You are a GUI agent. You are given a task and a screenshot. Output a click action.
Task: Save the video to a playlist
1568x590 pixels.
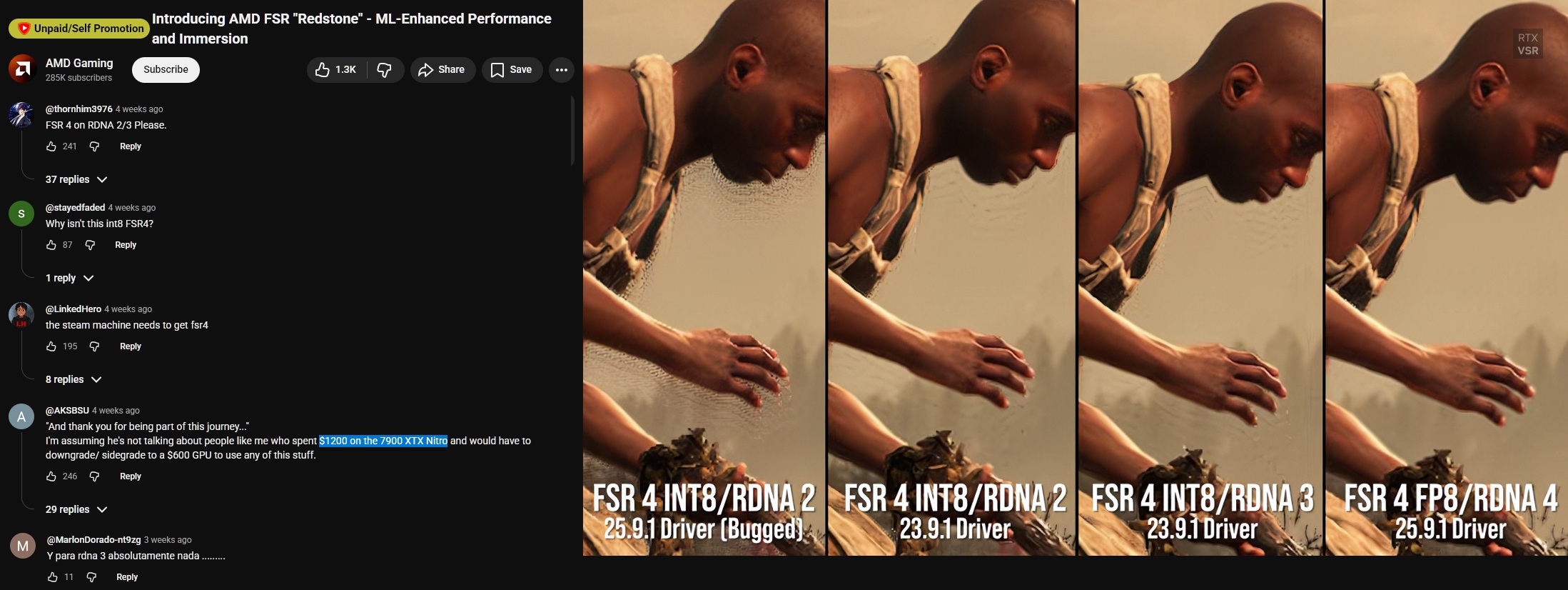click(x=512, y=69)
